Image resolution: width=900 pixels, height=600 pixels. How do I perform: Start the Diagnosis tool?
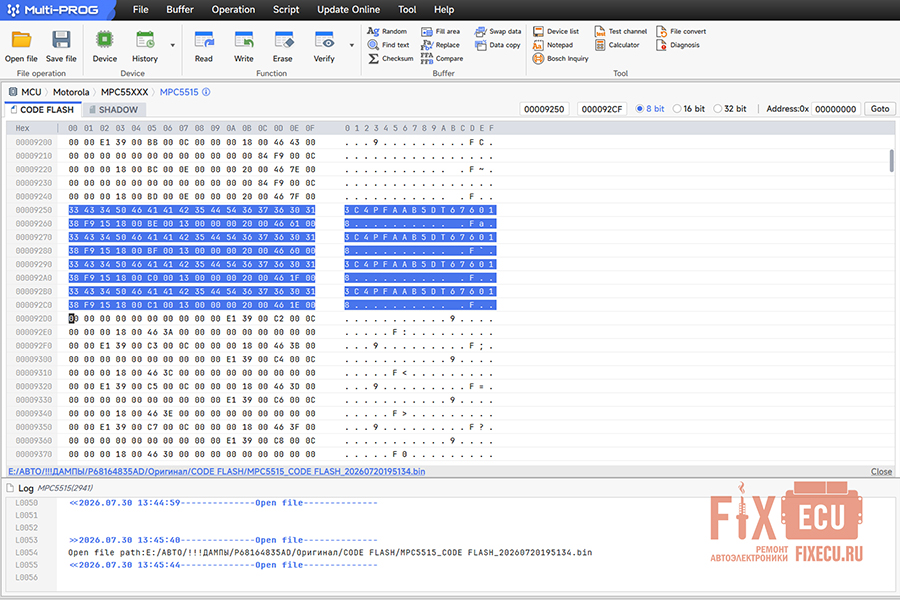(x=678, y=45)
